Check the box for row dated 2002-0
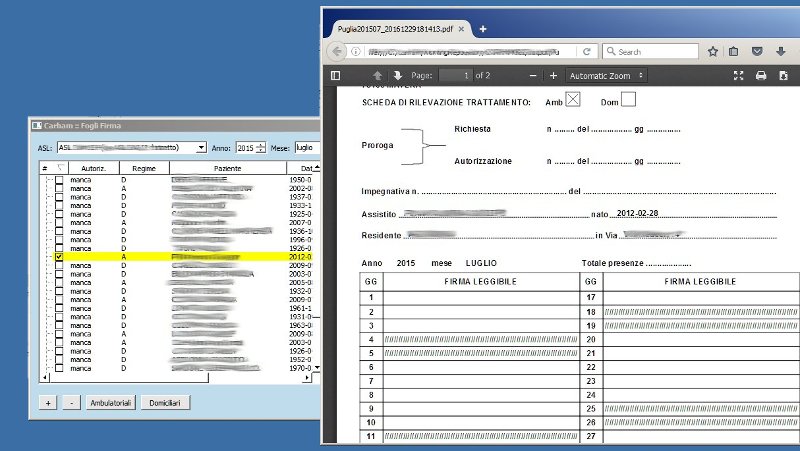The image size is (800, 451). coord(59,188)
